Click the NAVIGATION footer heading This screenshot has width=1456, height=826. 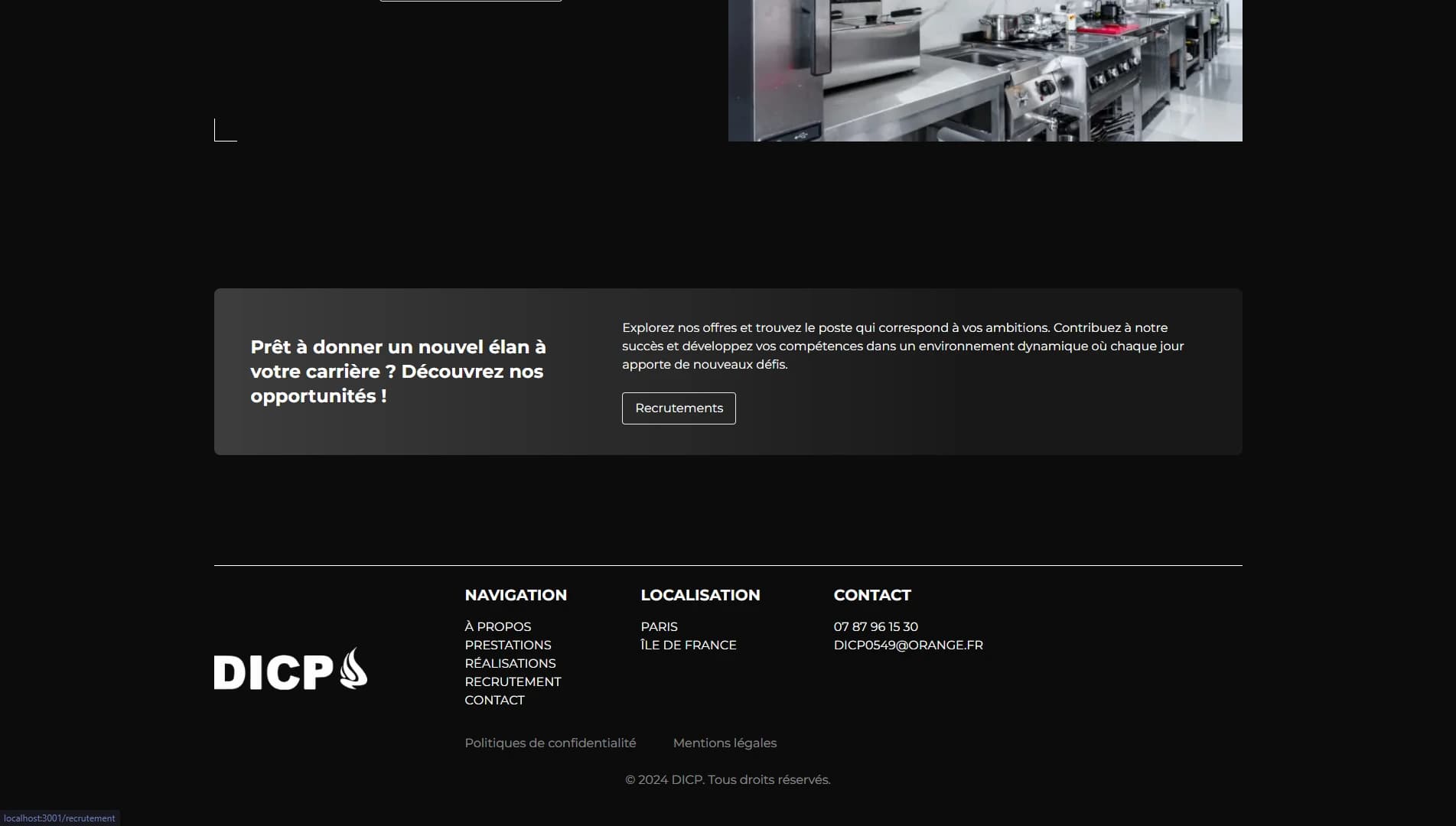click(x=515, y=595)
